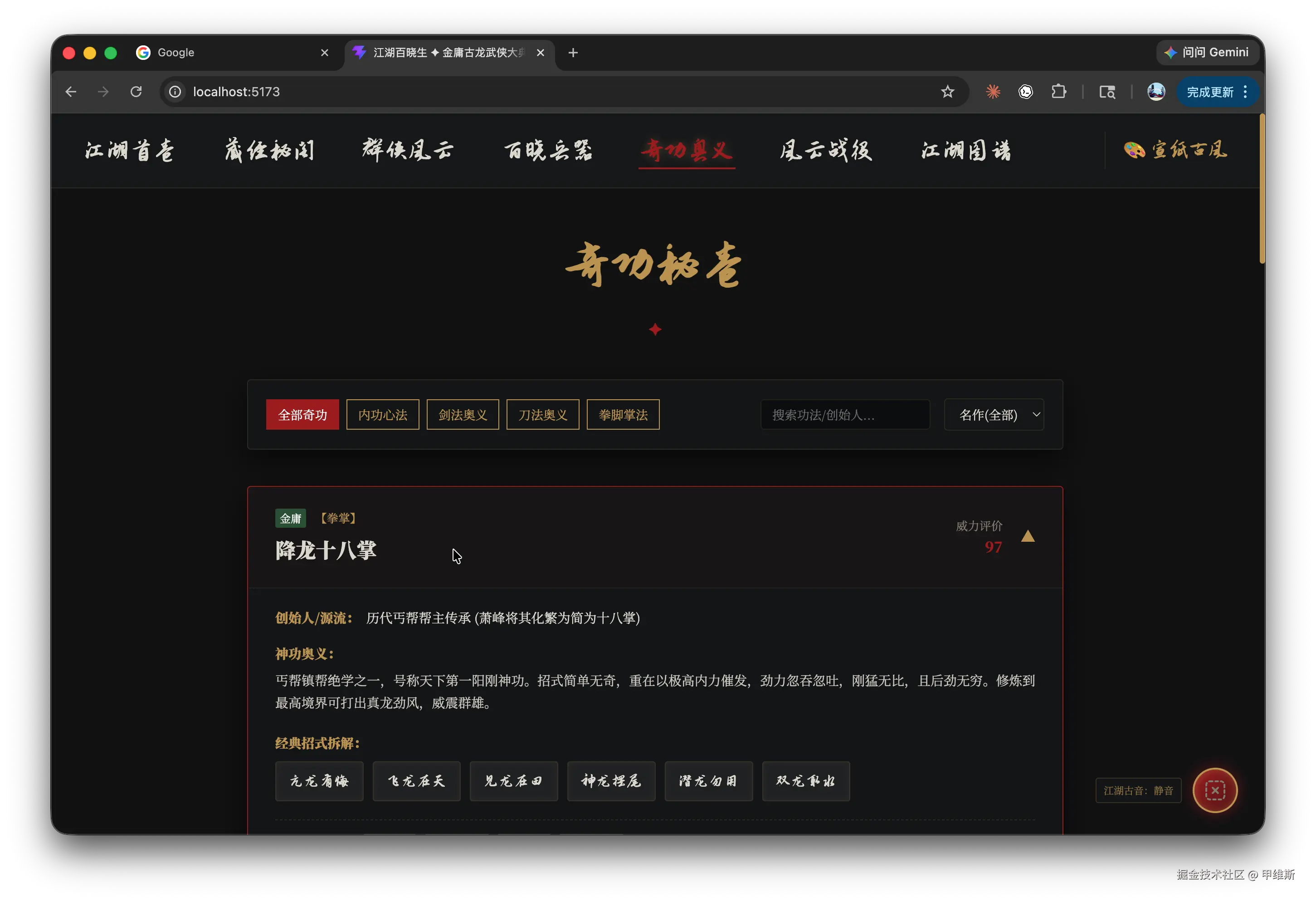Open the orange starburst extension

pyautogui.click(x=993, y=92)
